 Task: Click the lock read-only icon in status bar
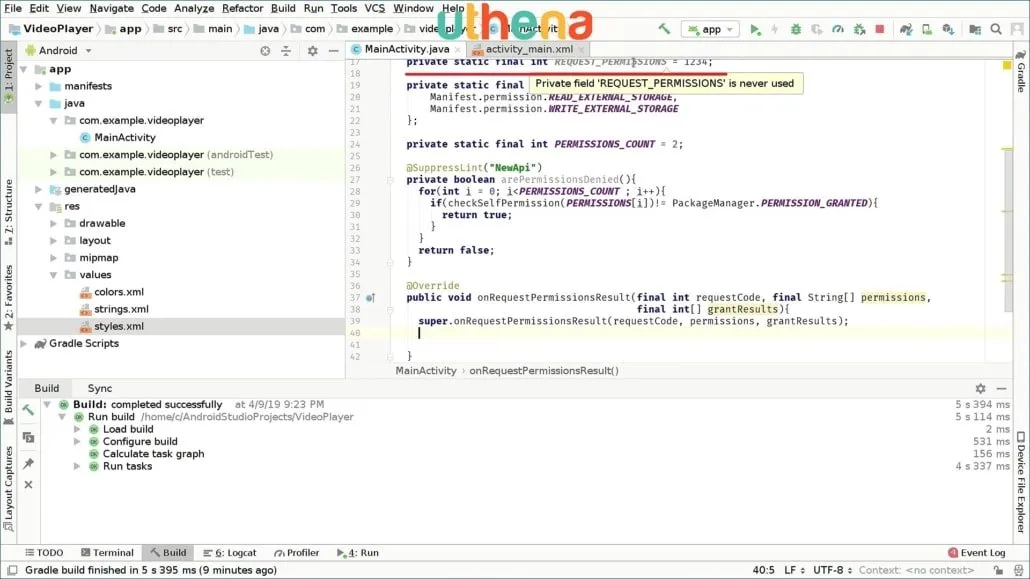tap(998, 570)
